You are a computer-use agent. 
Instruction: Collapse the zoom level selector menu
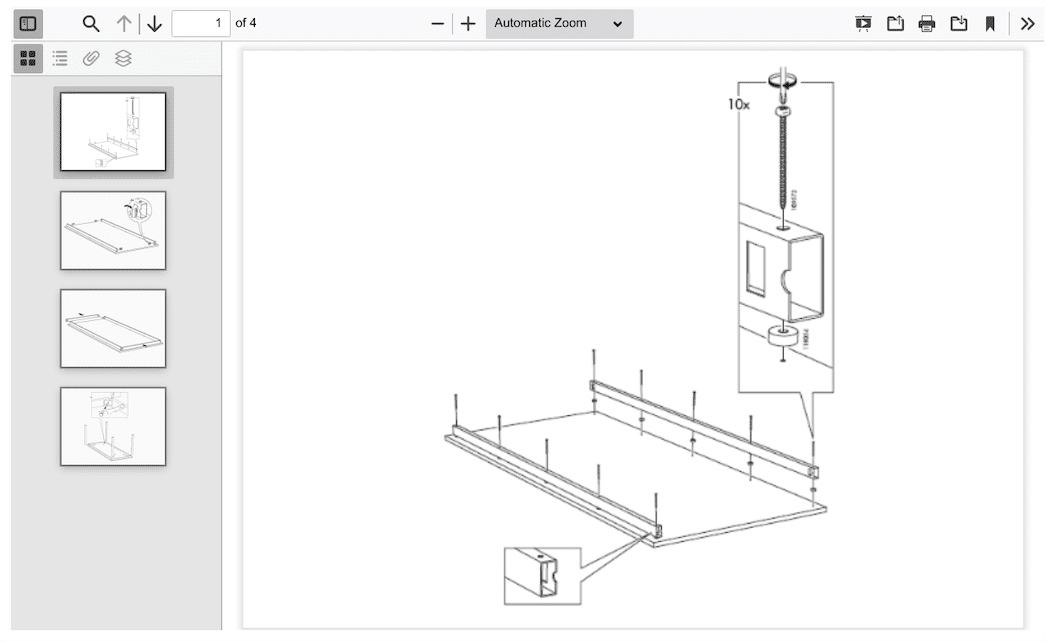559,22
